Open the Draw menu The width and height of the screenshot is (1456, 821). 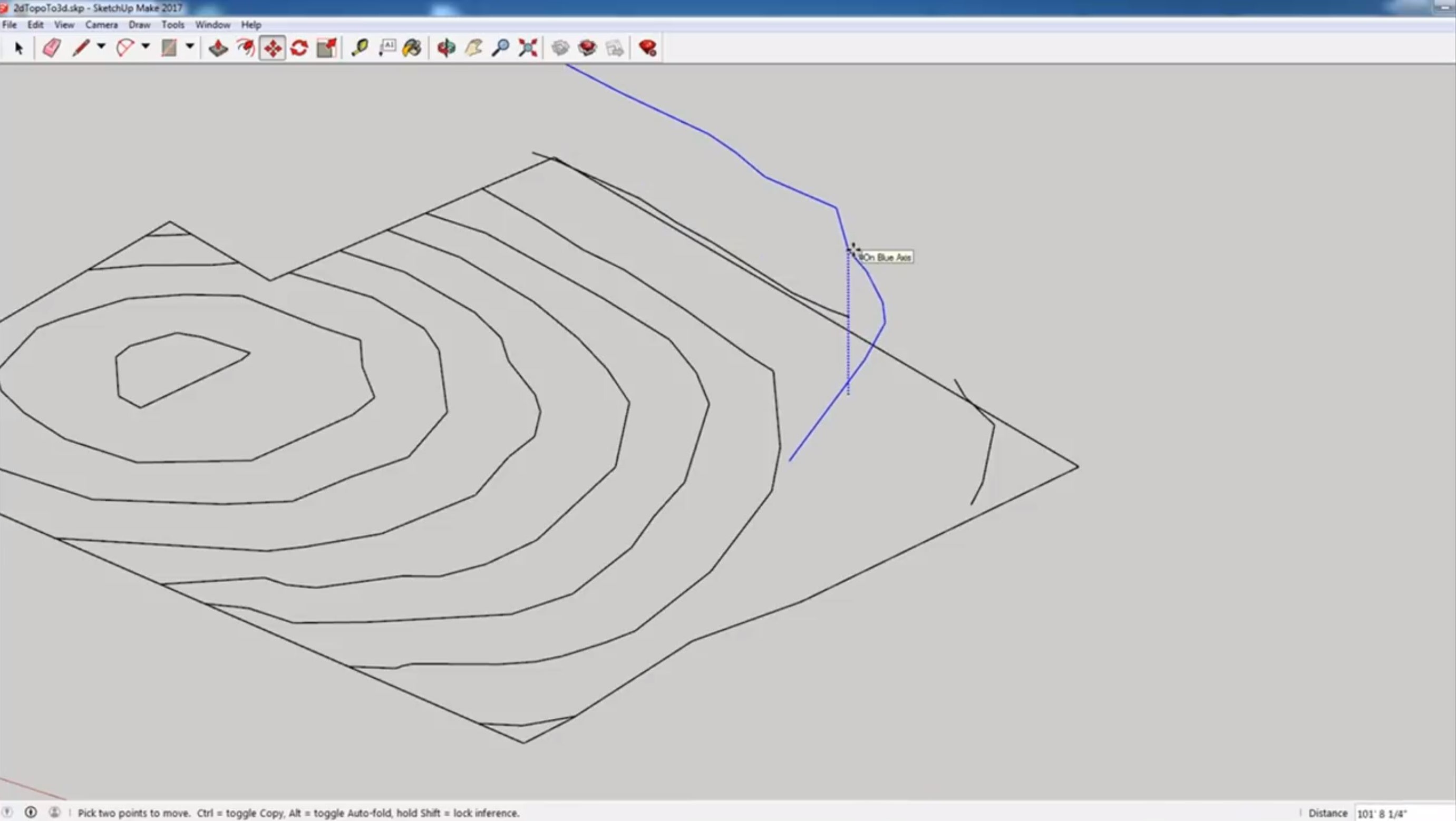pyautogui.click(x=139, y=25)
